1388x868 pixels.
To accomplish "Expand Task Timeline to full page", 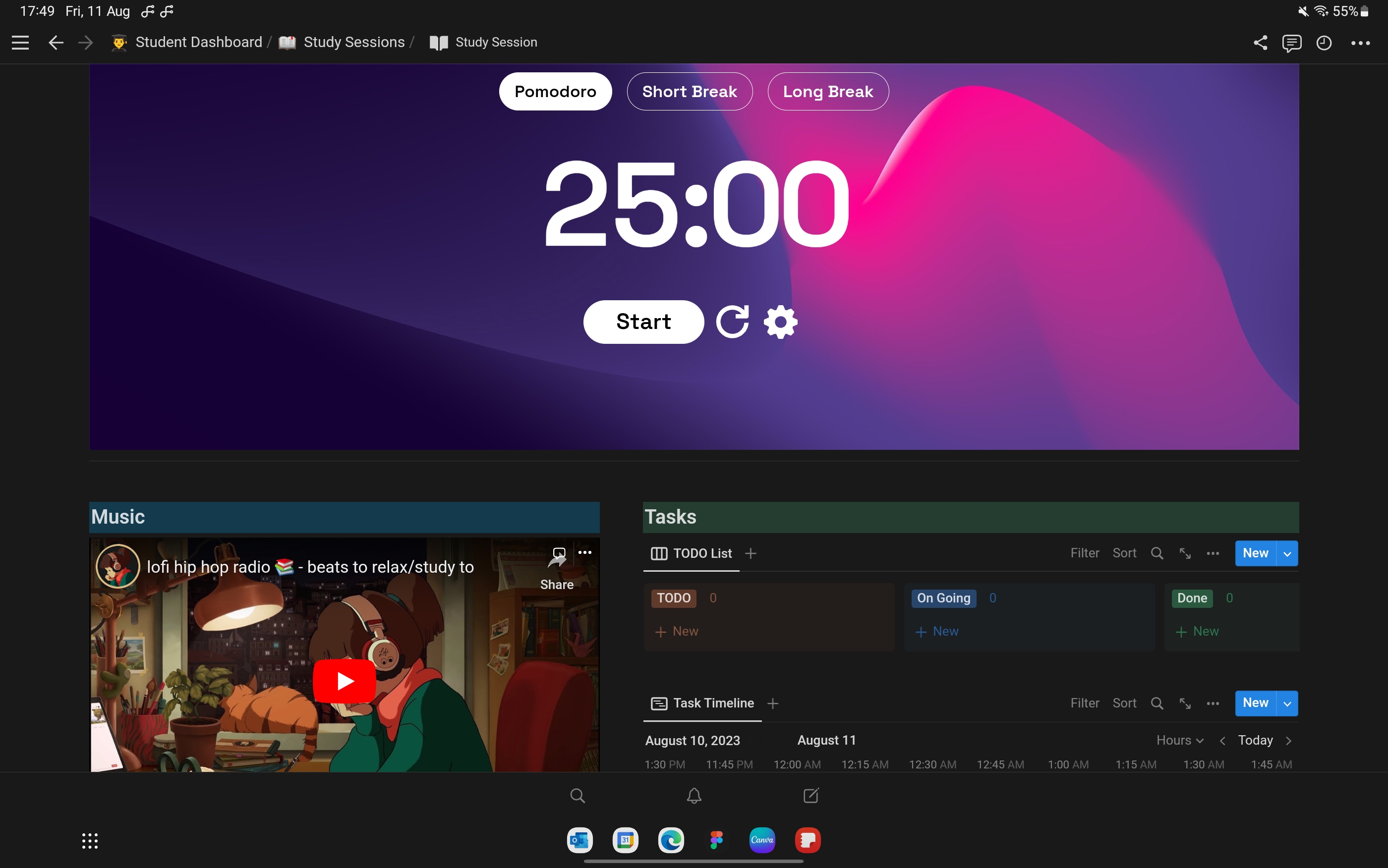I will tap(1185, 703).
